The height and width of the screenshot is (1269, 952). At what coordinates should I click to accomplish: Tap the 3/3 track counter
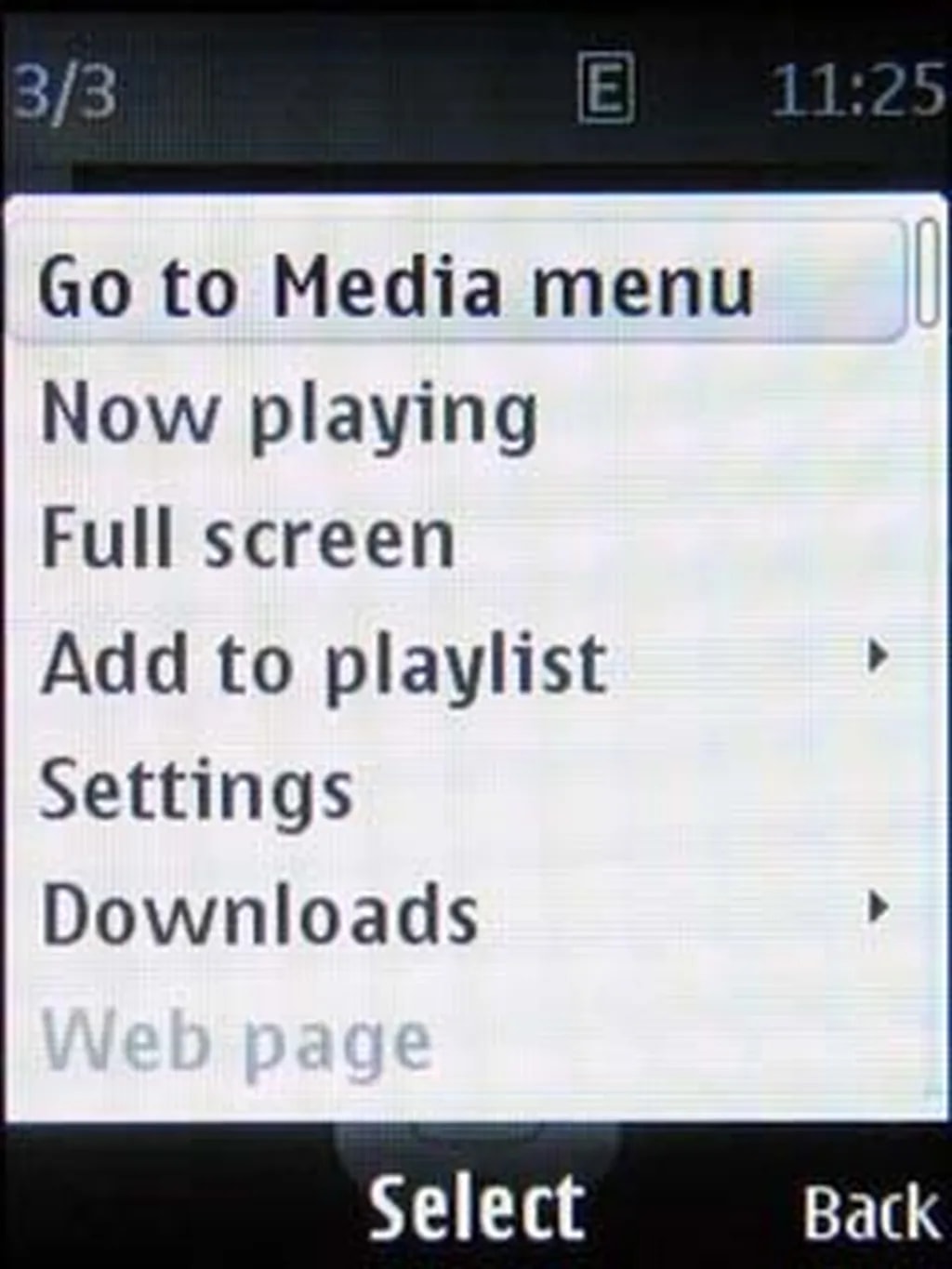[63, 91]
